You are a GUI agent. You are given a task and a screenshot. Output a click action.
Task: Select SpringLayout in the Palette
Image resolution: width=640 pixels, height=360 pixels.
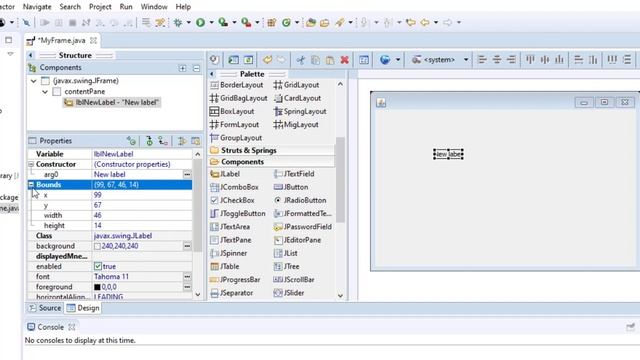300,111
